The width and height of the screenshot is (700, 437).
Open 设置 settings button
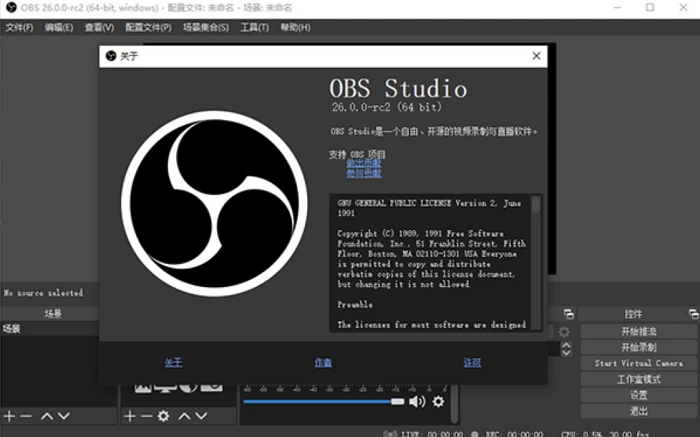point(638,395)
